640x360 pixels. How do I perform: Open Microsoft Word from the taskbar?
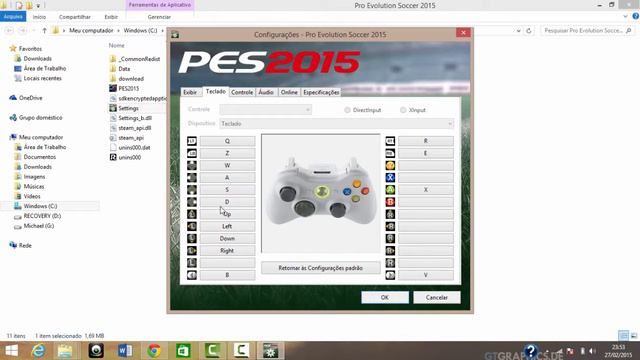(x=125, y=351)
